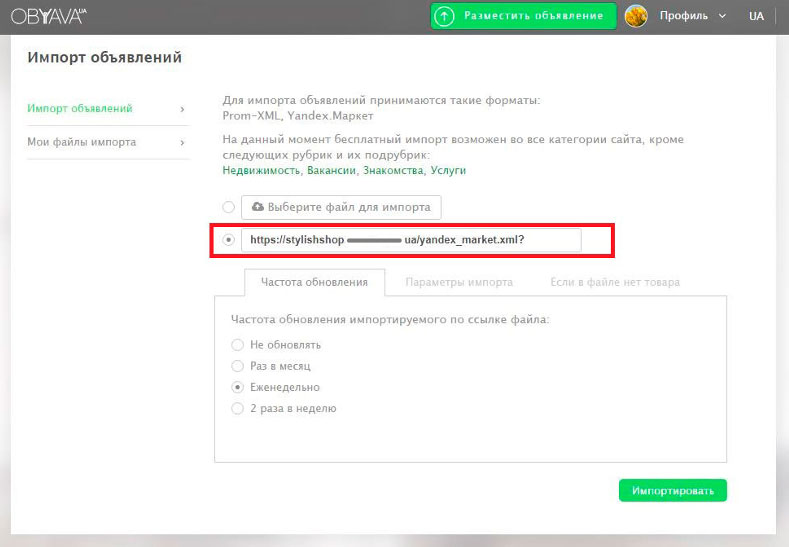Choose '2 раза в неделю' option
This screenshot has width=789, height=547.
click(237, 408)
